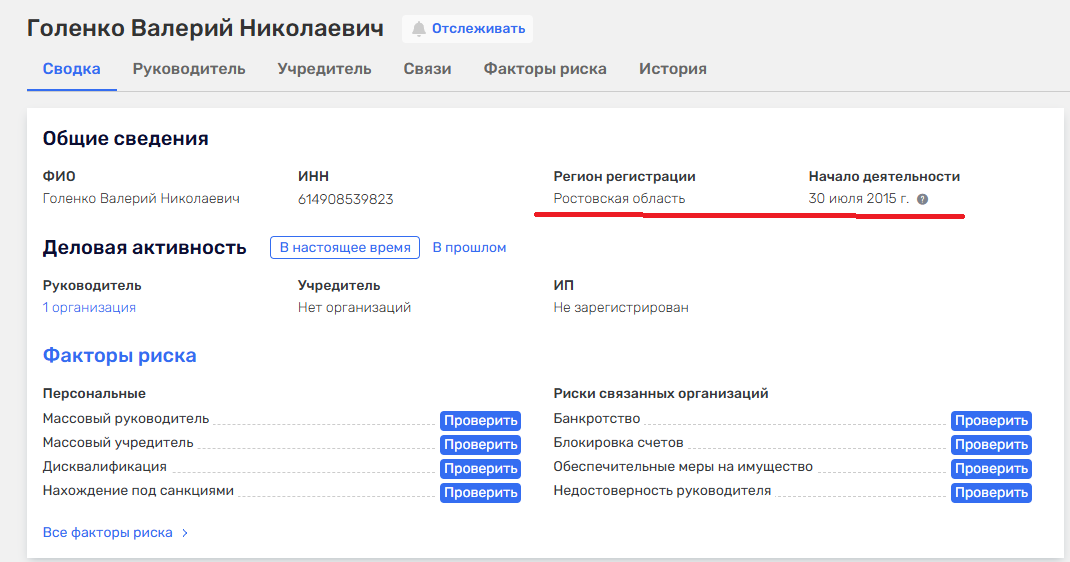Switch to the Руководитель tab
This screenshot has height=562, width=1070.
point(189,69)
